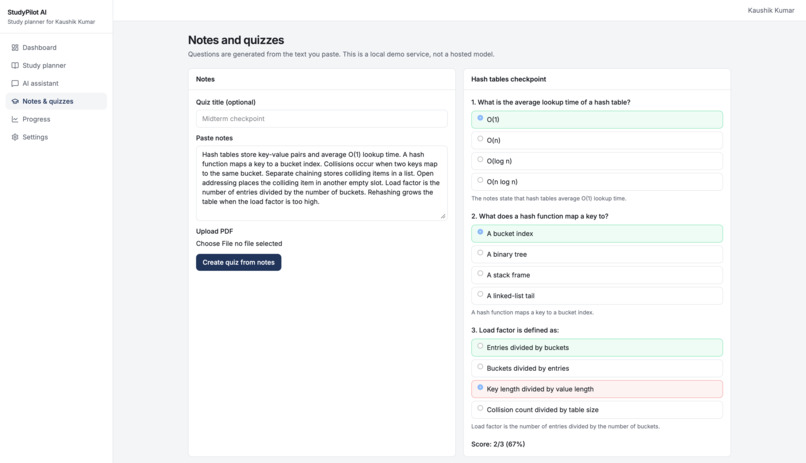
Task: Click the AI assistant chat icon
Action: click(x=15, y=83)
